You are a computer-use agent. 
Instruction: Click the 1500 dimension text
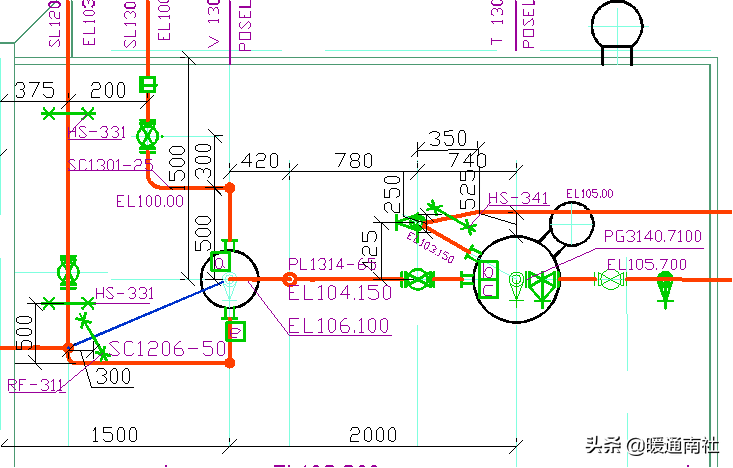pos(115,434)
